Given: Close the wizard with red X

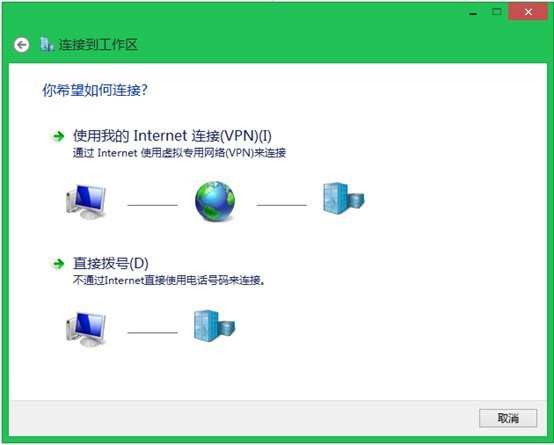Looking at the screenshot, I should pos(528,12).
